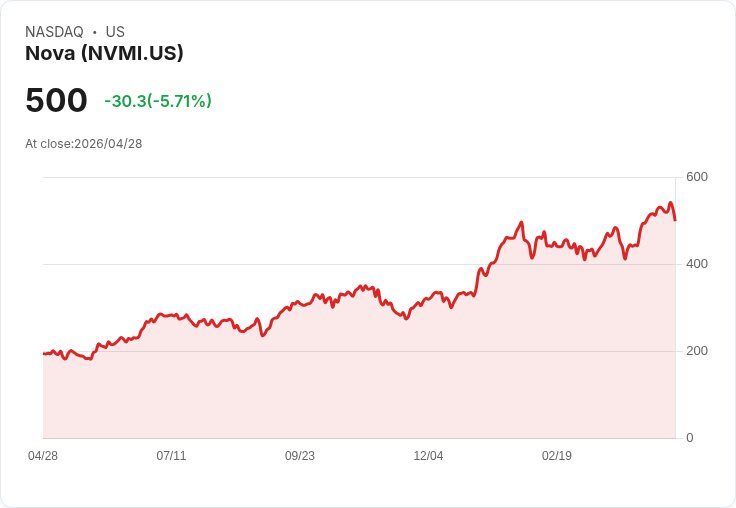This screenshot has height=508, width=736.
Task: Select the 07/11 date axis label
Action: [x=171, y=456]
